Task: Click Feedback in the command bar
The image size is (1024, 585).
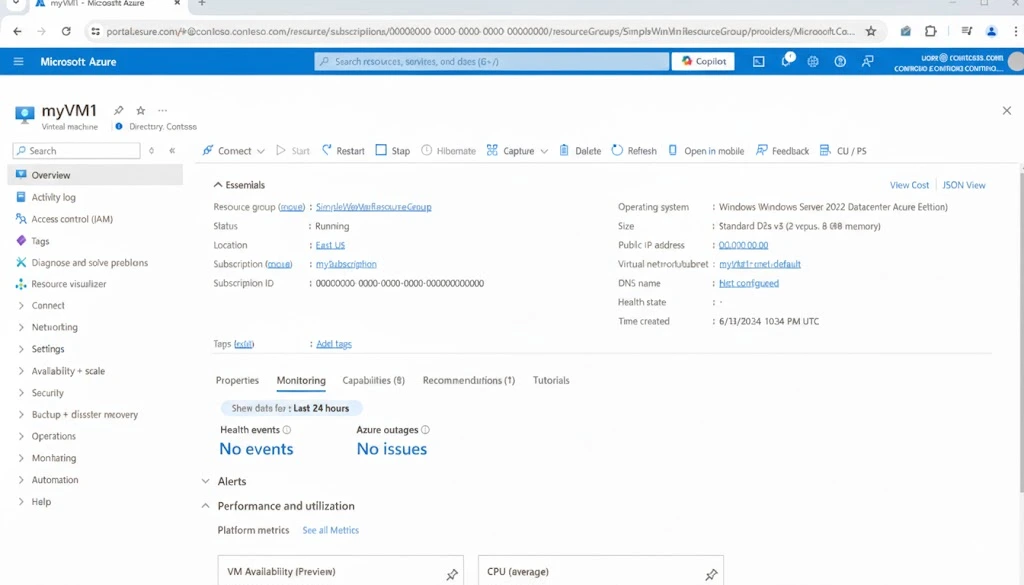Action: (782, 151)
